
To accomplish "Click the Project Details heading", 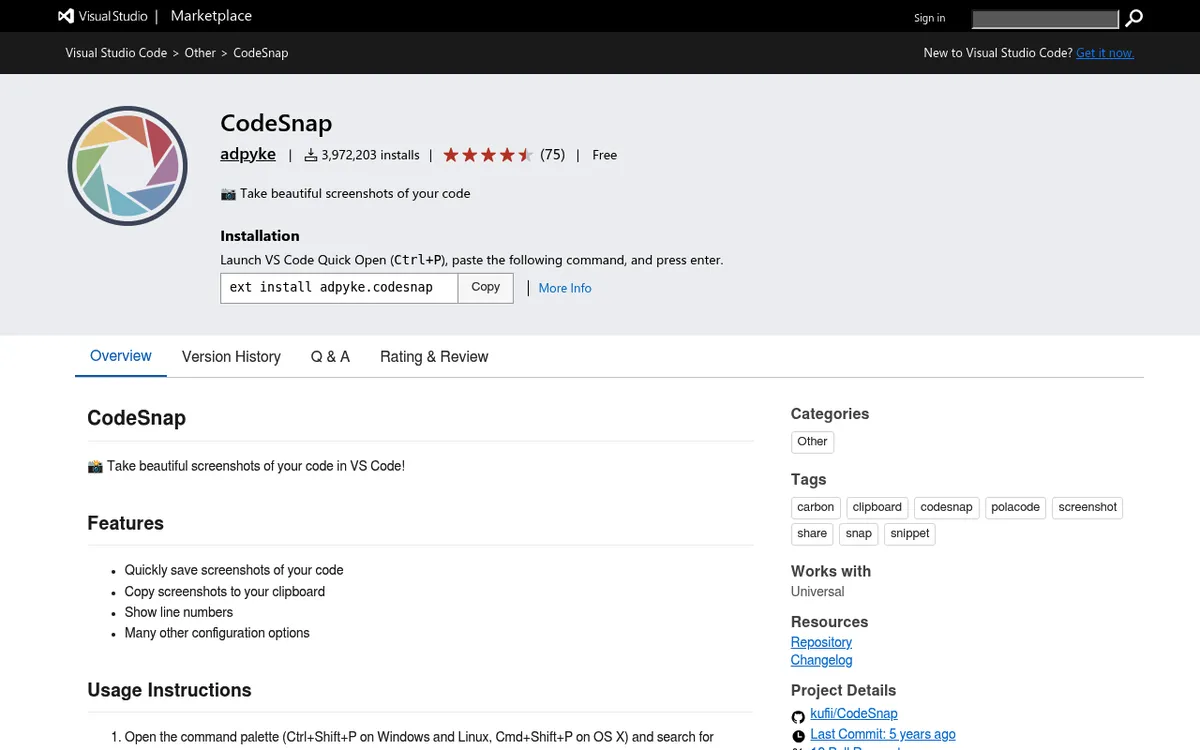I will (x=843, y=690).
